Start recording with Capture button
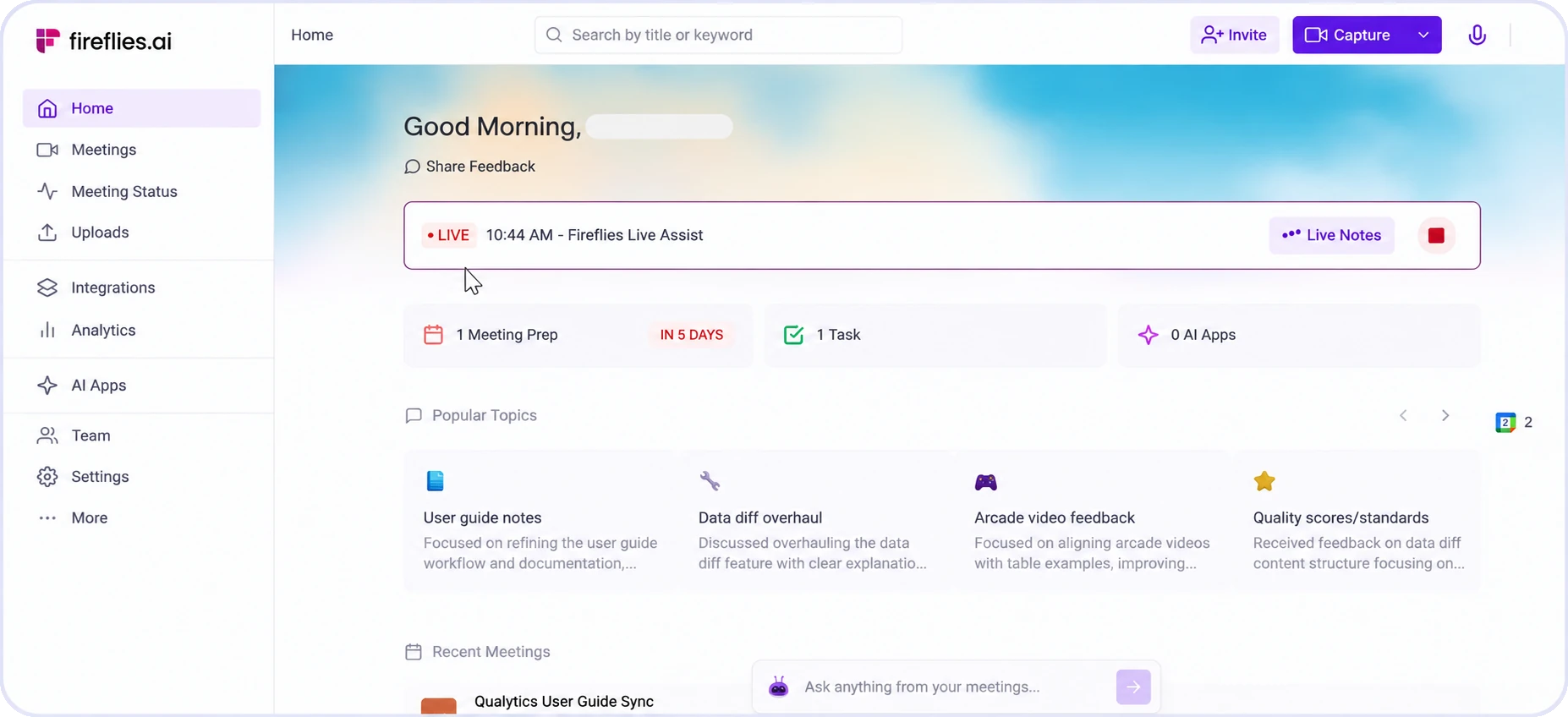1568x717 pixels. click(1348, 35)
